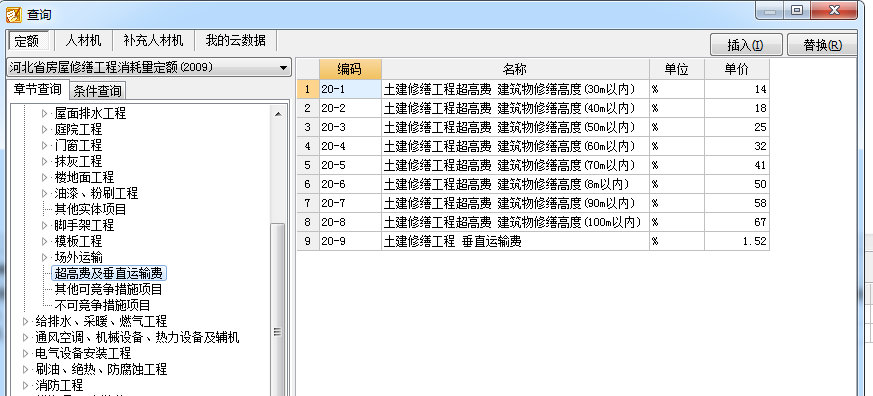Select 消防工程 tree item label
Screen dimensions: 873x396
59,385
